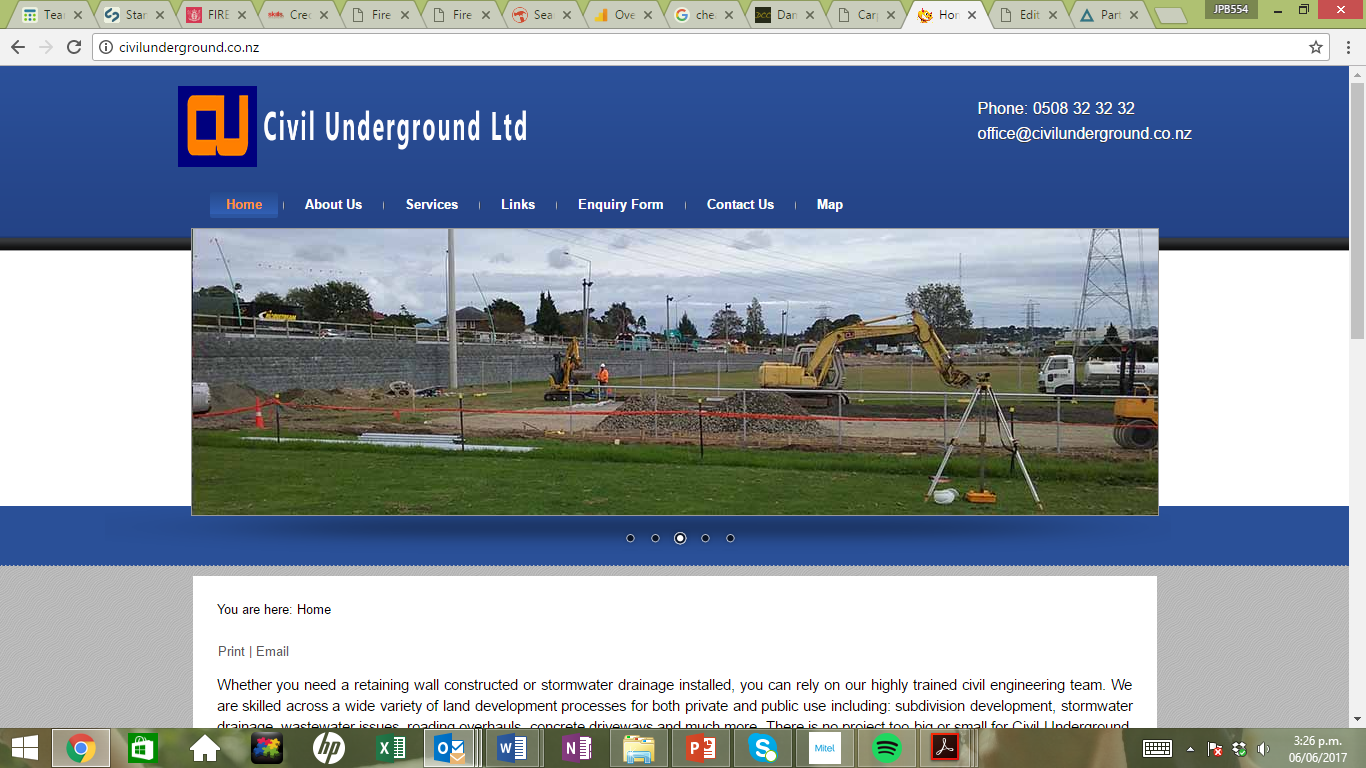Bookmark this page with the star icon
1366x768 pixels.
point(1316,47)
